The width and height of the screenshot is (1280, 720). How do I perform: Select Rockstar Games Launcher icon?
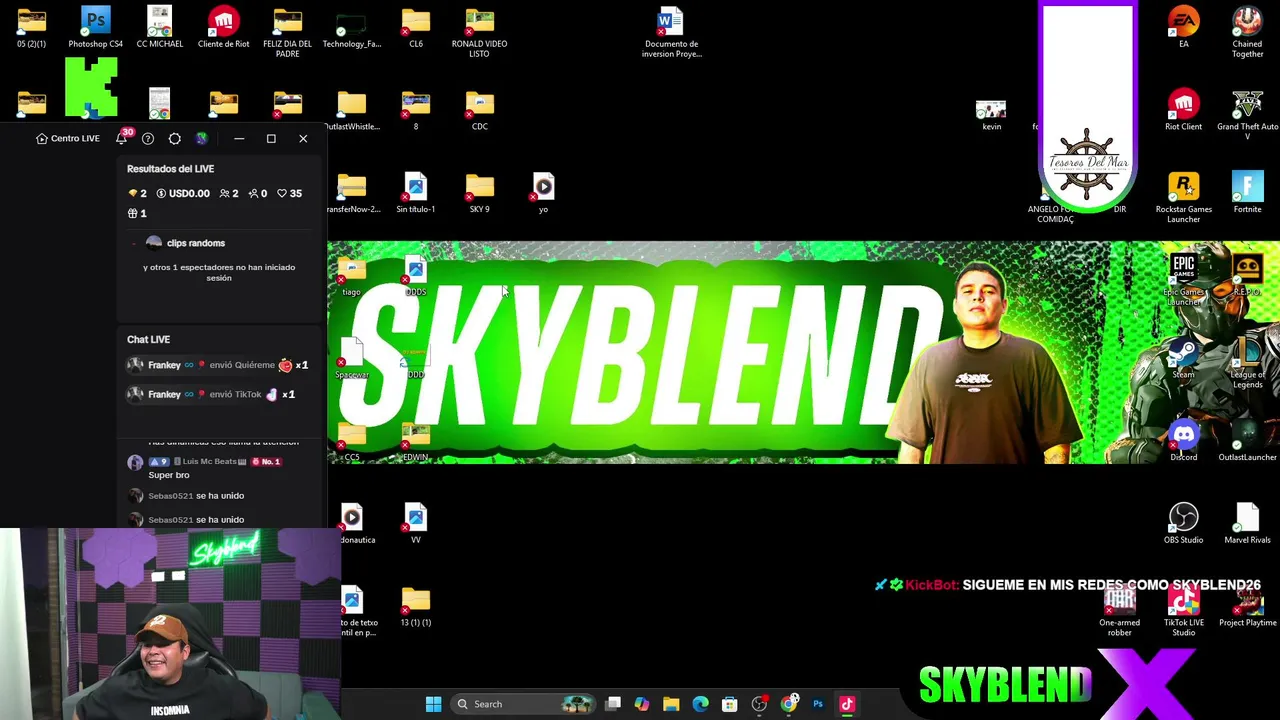1183,198
